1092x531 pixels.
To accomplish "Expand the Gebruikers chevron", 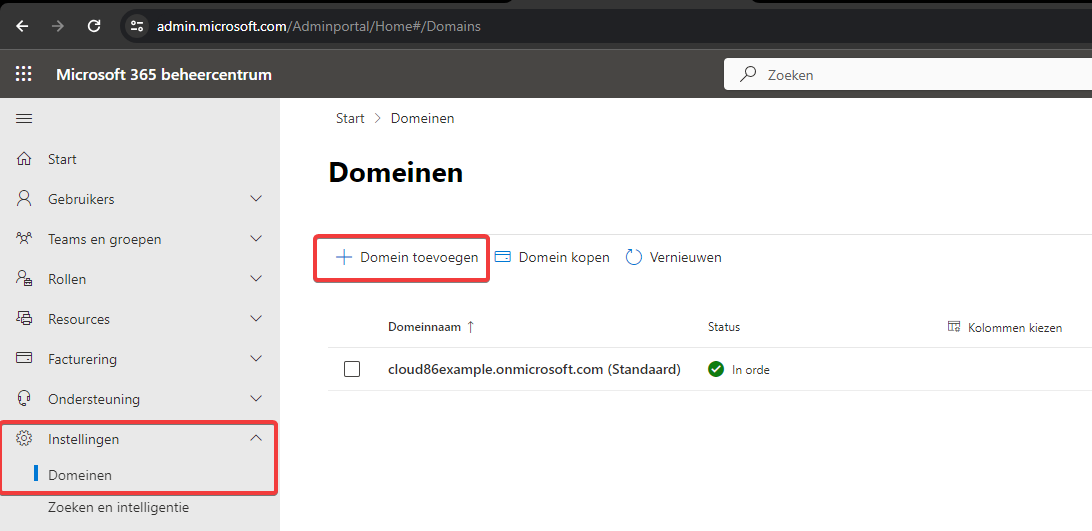I will point(256,199).
